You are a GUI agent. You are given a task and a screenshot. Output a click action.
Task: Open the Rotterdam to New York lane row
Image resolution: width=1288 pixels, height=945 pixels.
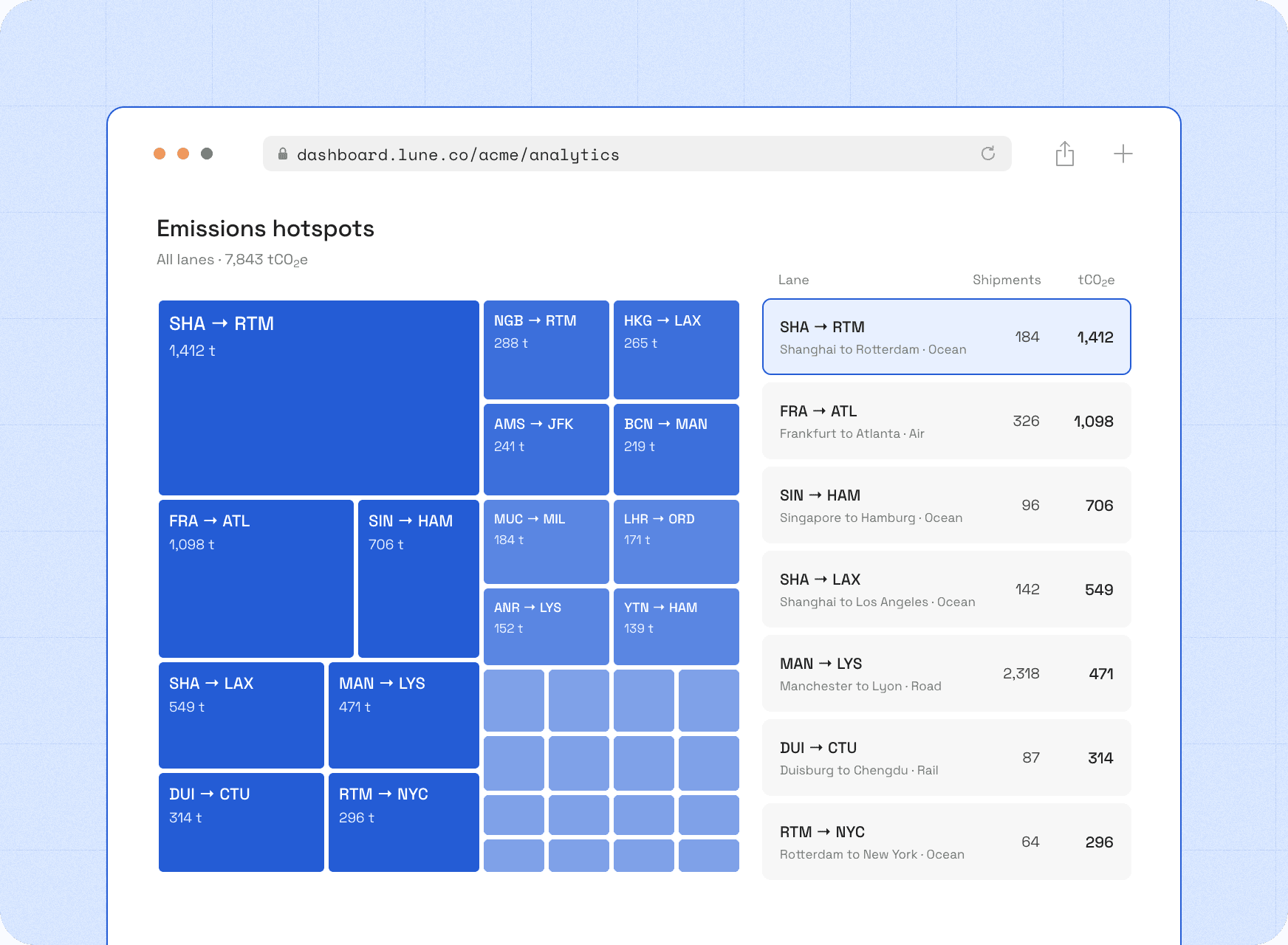[946, 842]
